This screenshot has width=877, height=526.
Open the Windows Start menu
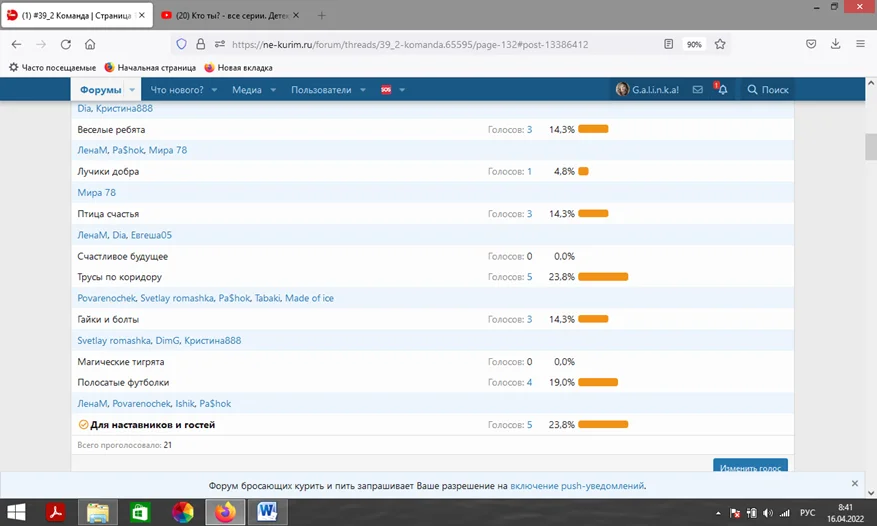(17, 512)
